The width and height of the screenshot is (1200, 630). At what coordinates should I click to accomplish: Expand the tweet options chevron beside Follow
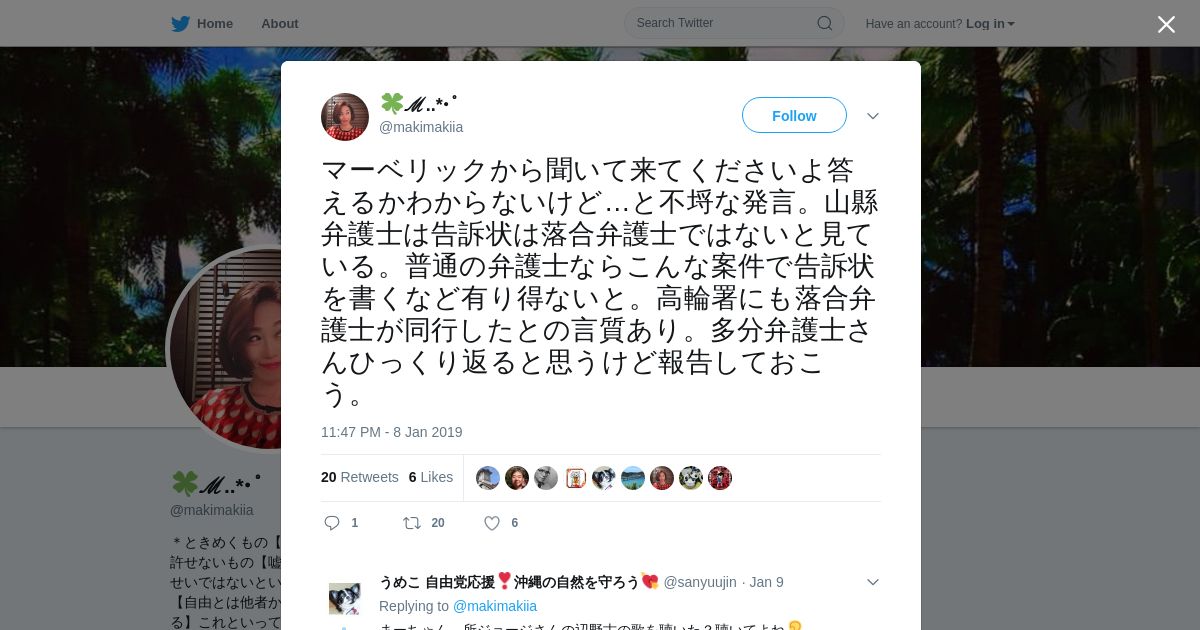[873, 116]
